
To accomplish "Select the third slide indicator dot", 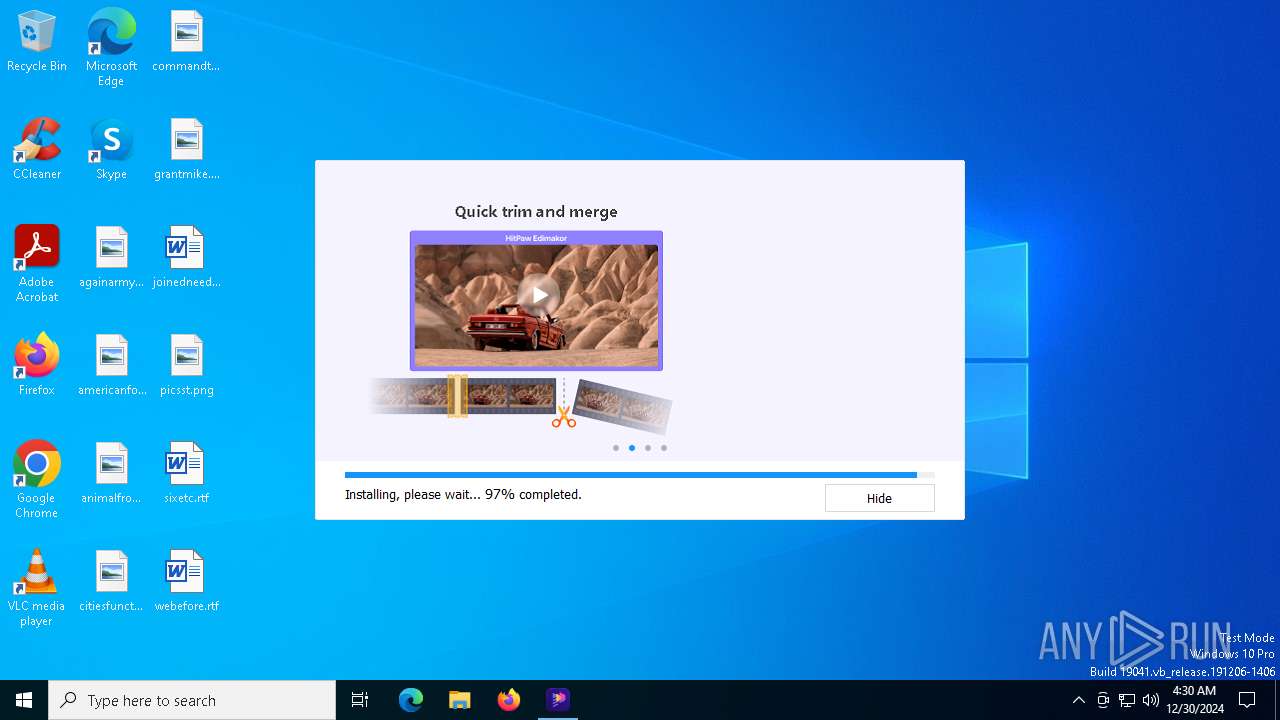I will 648,448.
